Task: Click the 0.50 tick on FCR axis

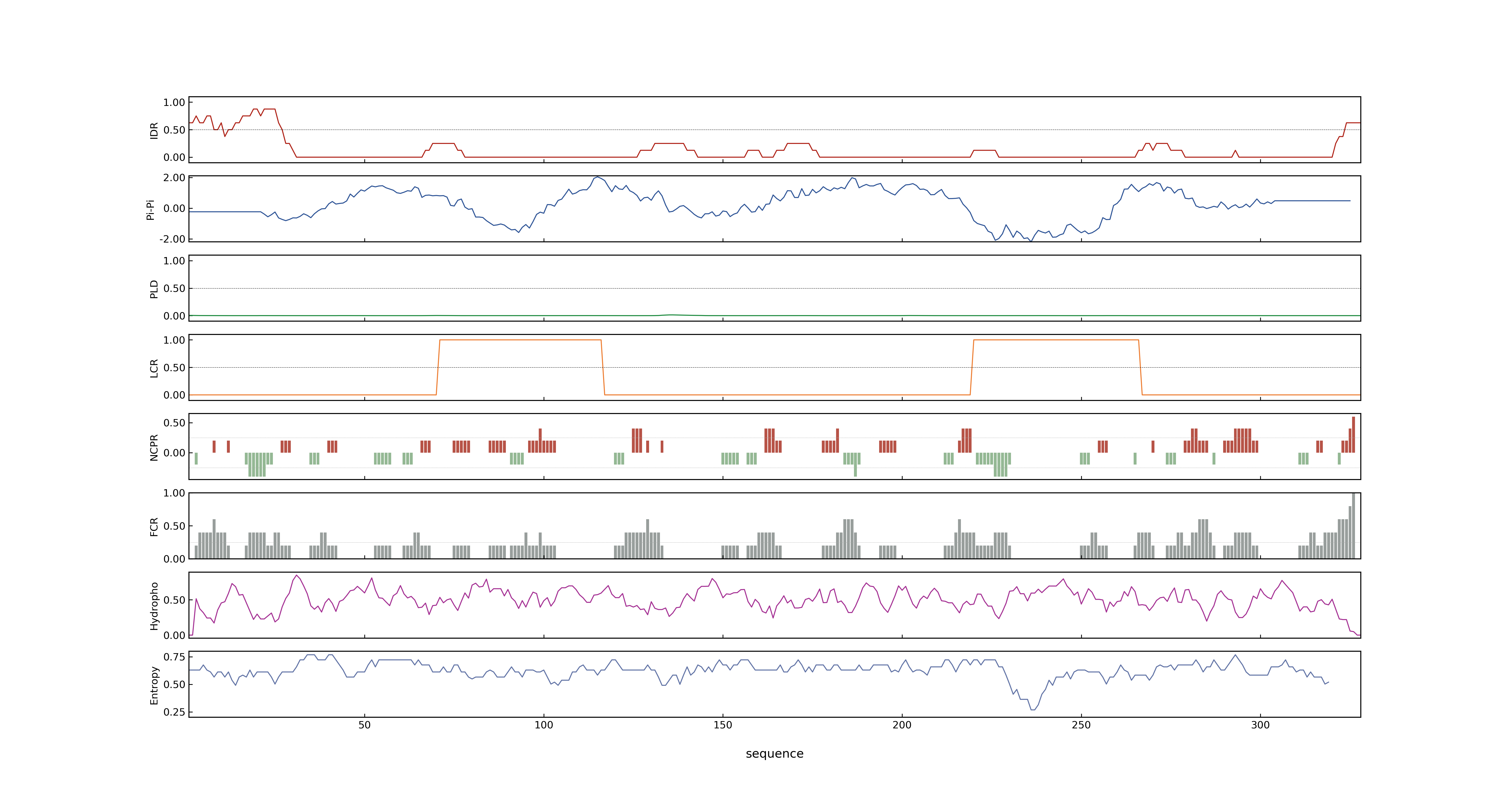Action: 174,526
